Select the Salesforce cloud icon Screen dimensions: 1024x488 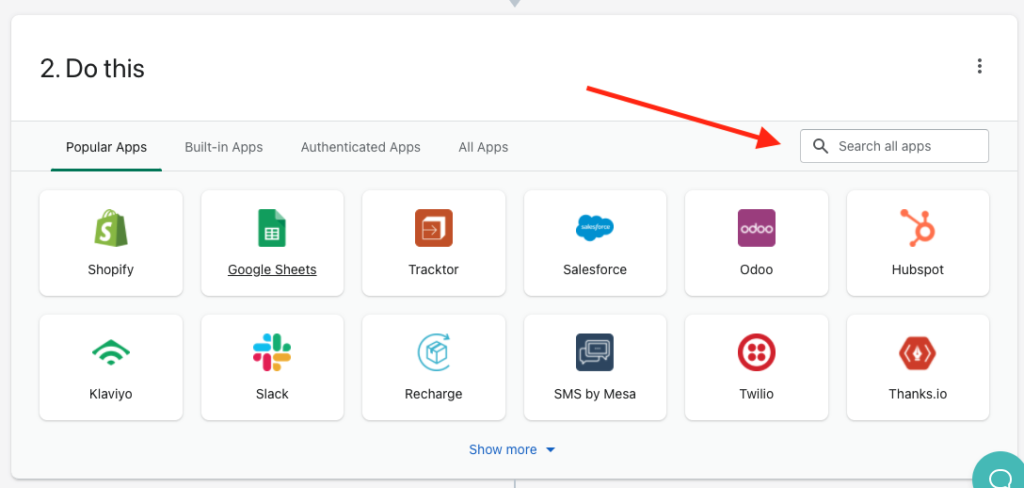595,228
